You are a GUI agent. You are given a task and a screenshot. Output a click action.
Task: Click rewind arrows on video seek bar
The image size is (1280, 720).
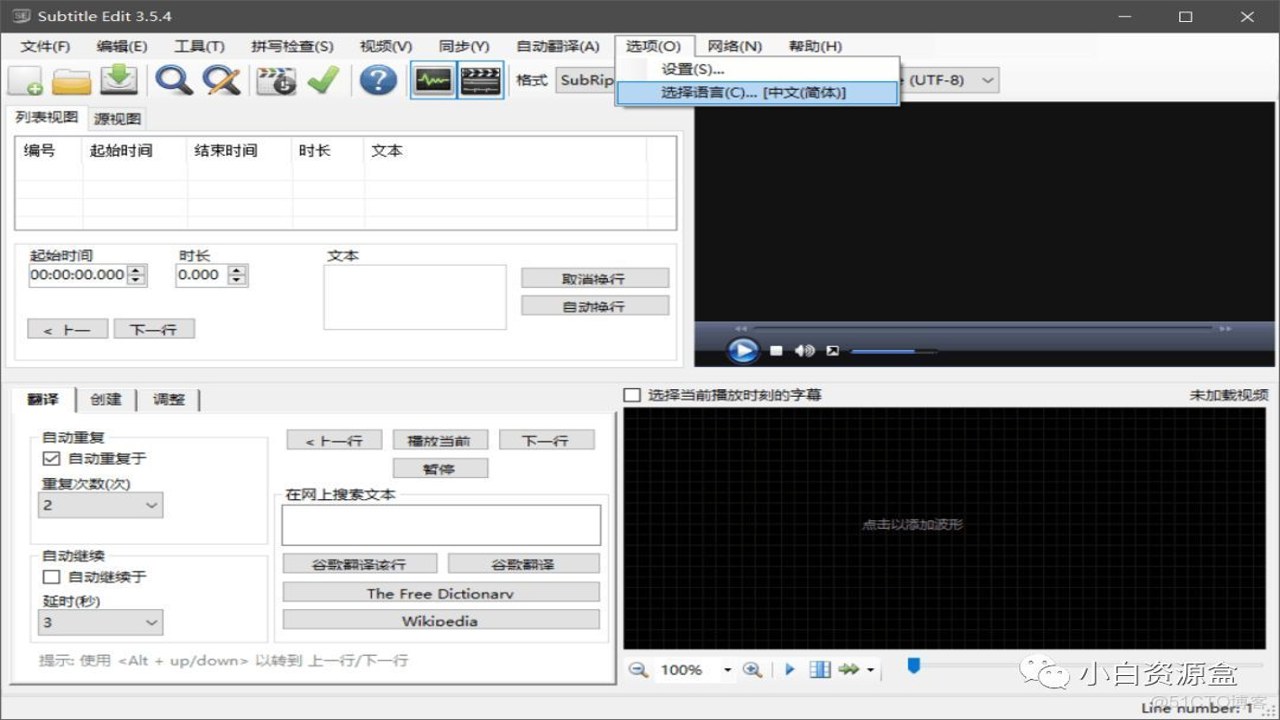(x=741, y=328)
